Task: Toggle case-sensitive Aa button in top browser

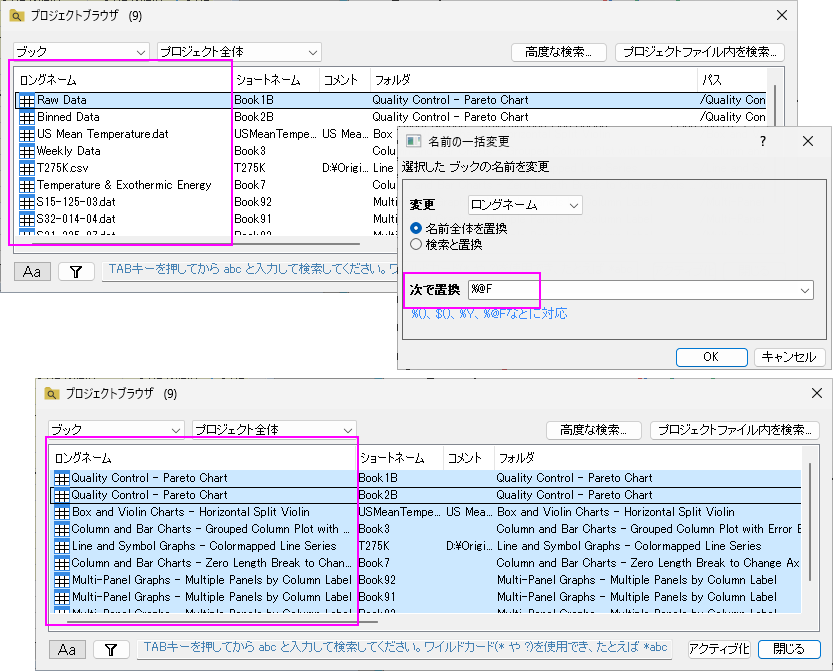Action: pyautogui.click(x=32, y=271)
